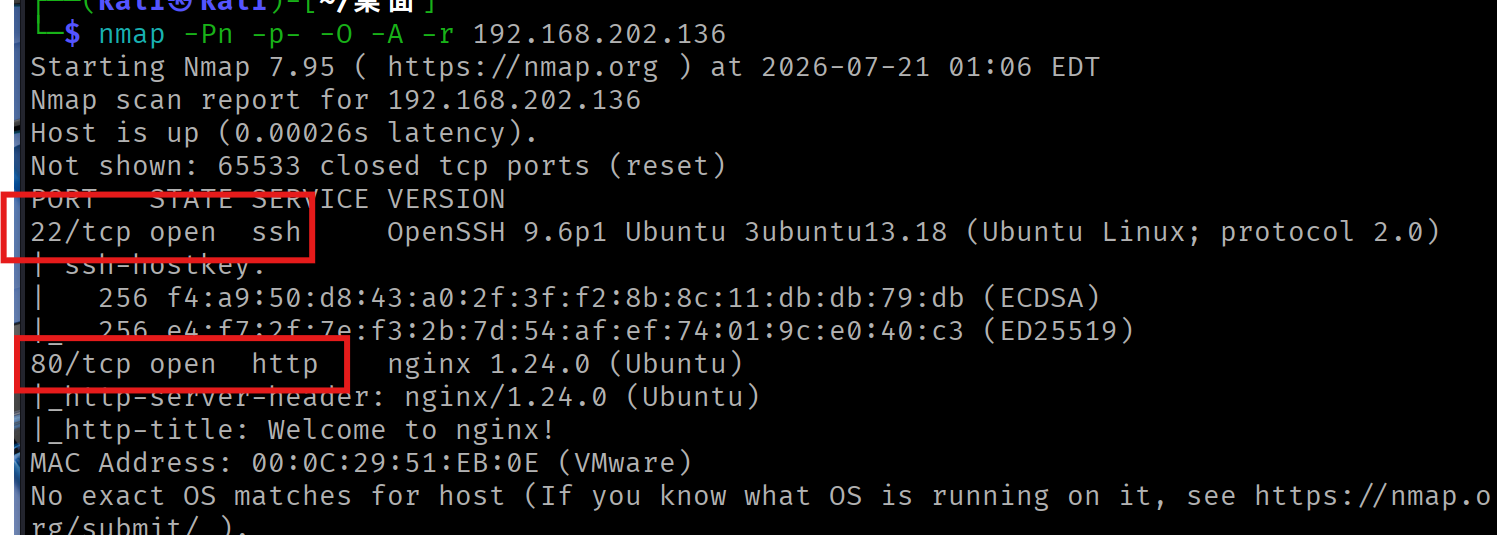Click the 80/tcp open http entry
The height and width of the screenshot is (535, 1497).
[x=175, y=364]
